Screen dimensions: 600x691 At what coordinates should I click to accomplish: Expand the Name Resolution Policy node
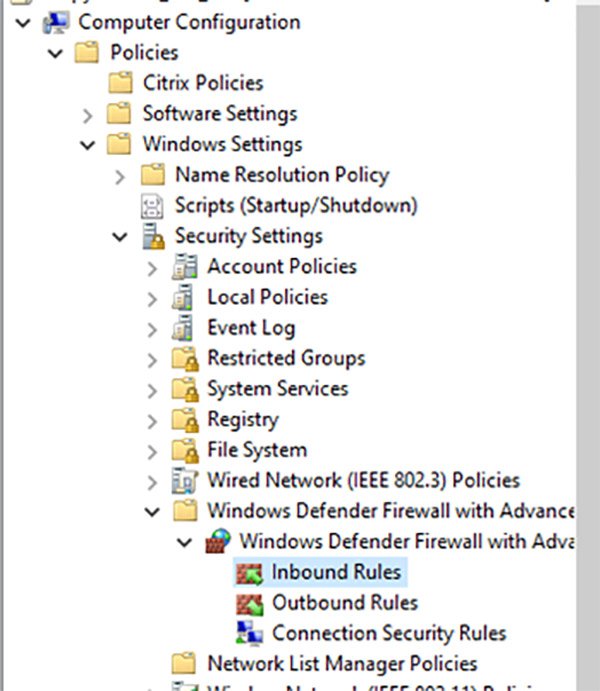coord(120,176)
